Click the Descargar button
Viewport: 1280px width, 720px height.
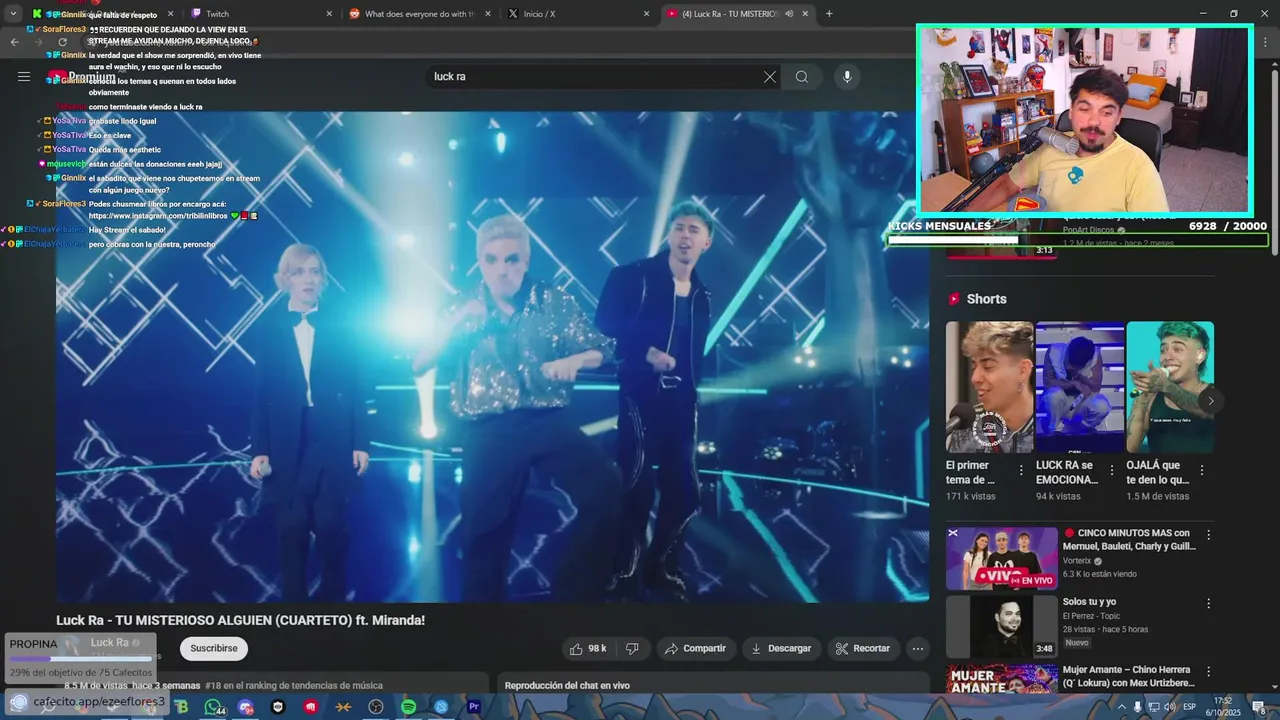coord(781,648)
